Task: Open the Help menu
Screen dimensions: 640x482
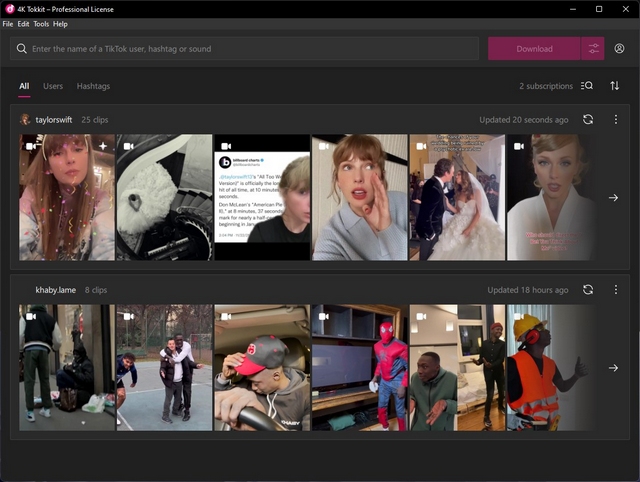Action: 60,24
